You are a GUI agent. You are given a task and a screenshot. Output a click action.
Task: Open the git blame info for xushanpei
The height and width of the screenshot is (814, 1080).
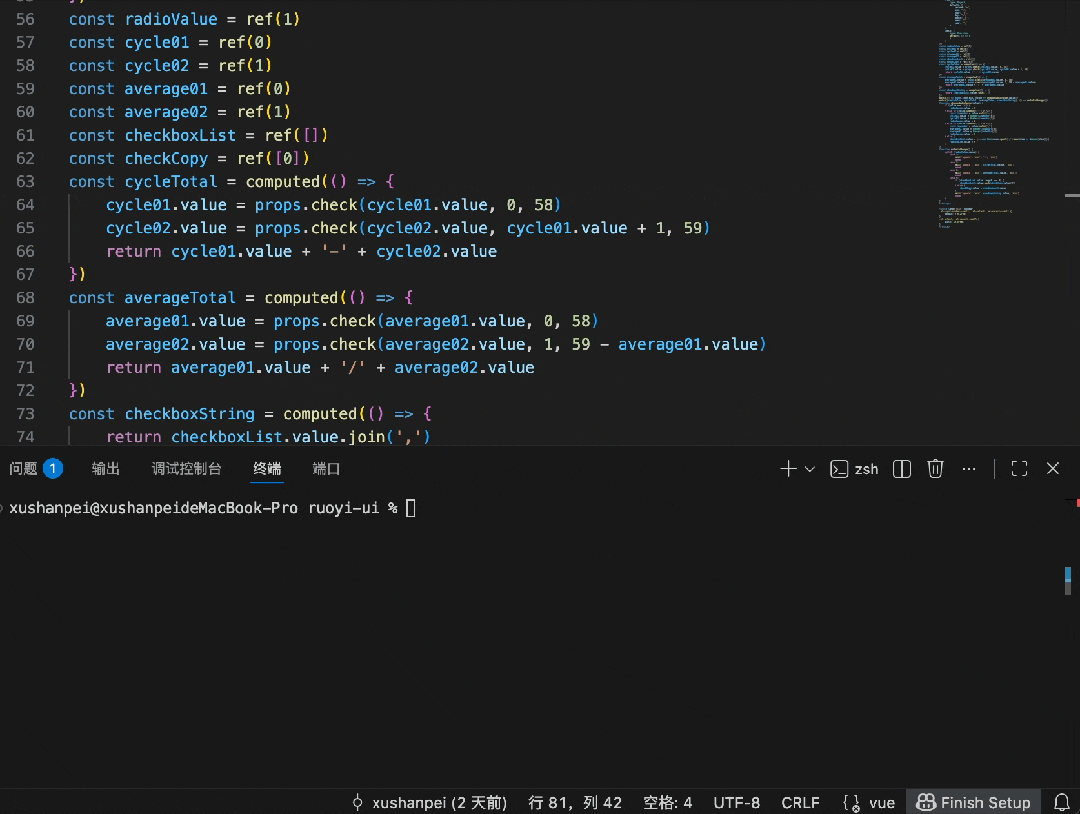click(430, 802)
